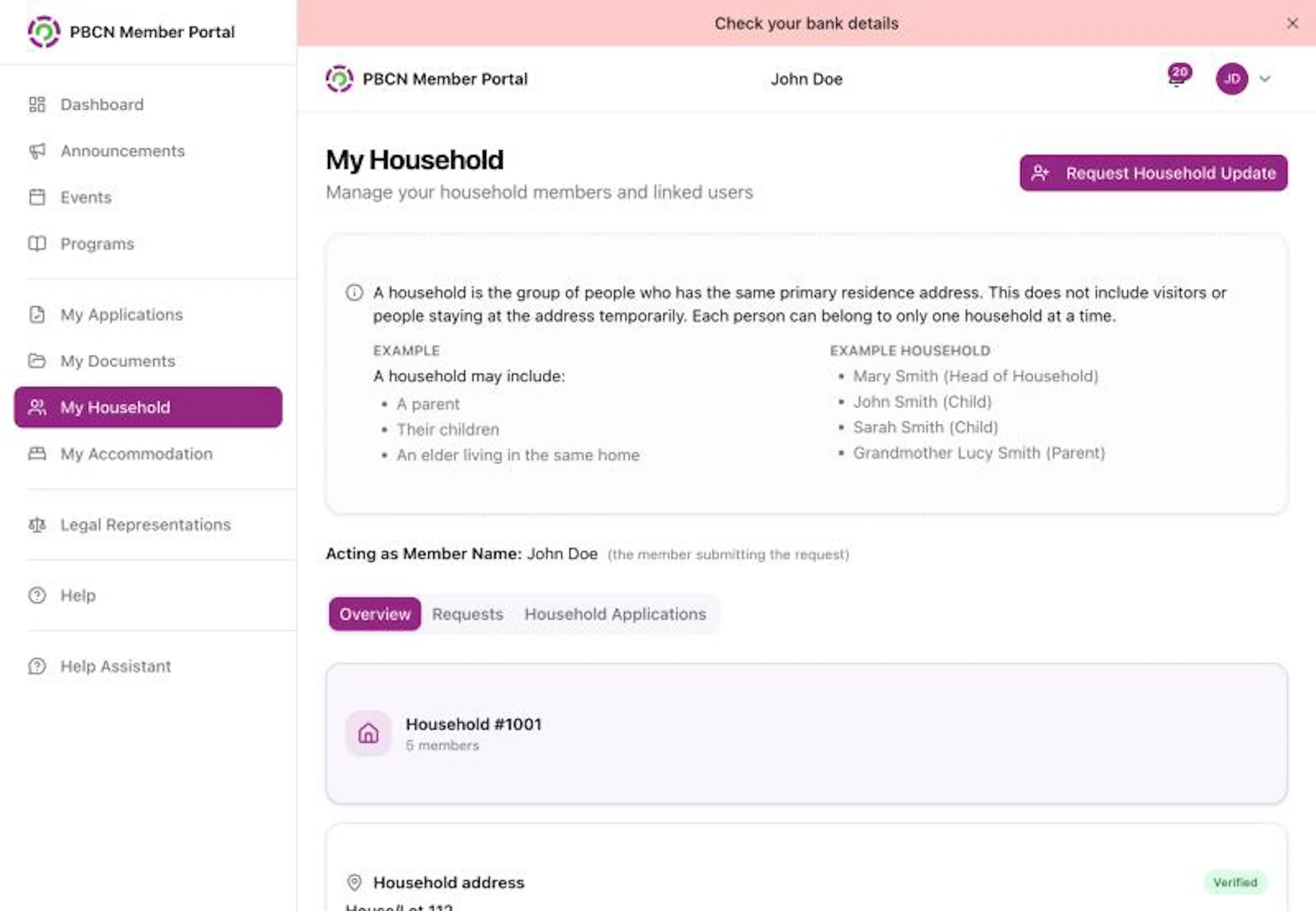Screen dimensions: 1316x911
Task: Click the John Doe name in header
Action: click(x=806, y=79)
